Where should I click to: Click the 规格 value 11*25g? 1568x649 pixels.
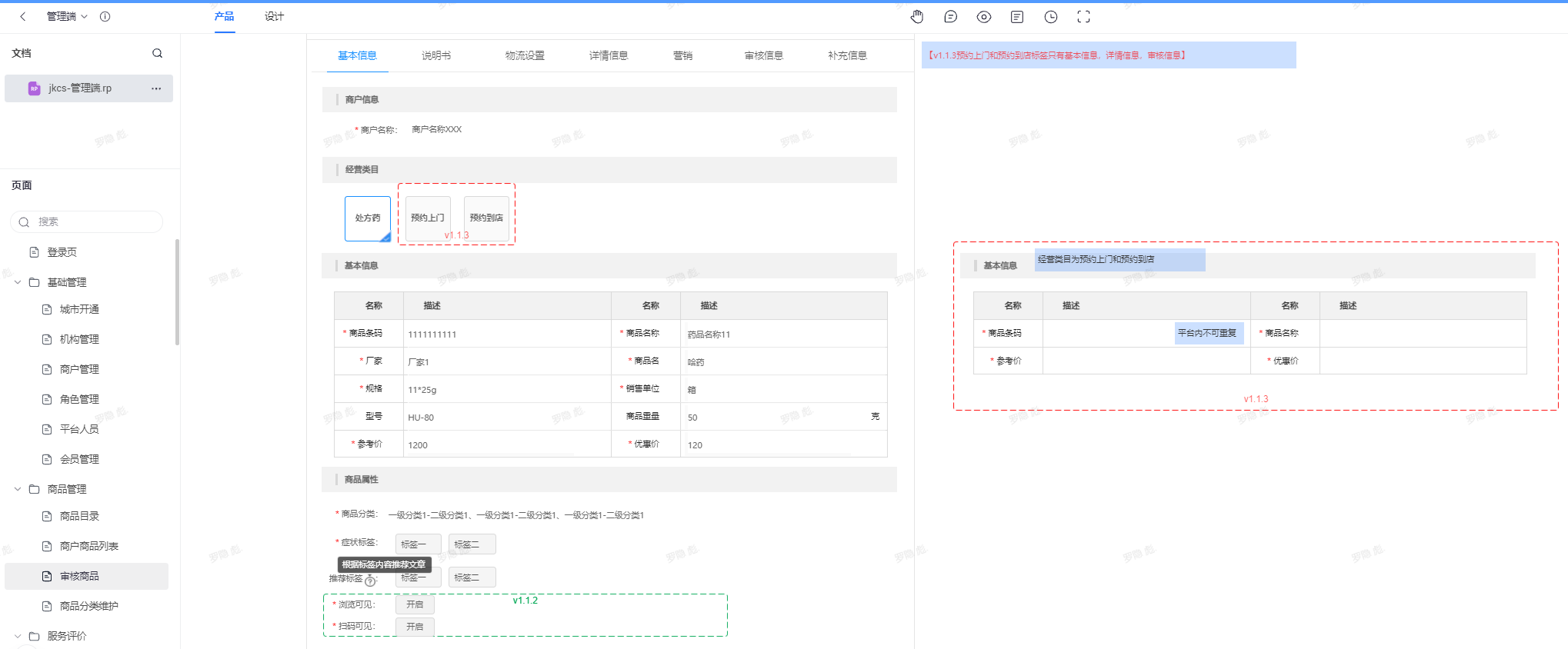point(422,390)
